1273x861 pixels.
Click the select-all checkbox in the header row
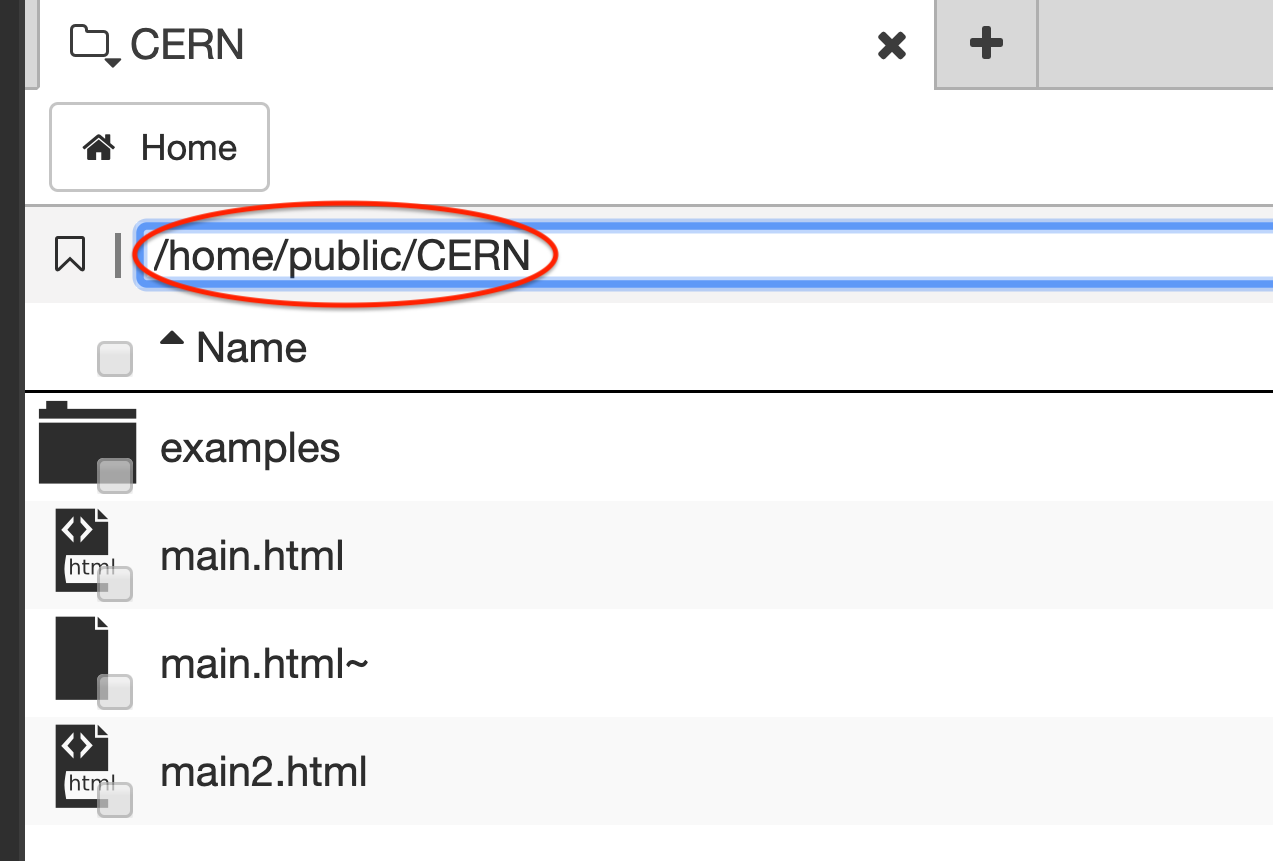pyautogui.click(x=115, y=358)
